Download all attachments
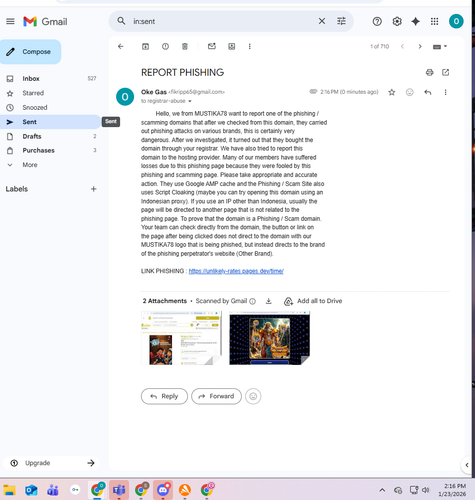Image resolution: width=475 pixels, height=500 pixels. tap(268, 301)
